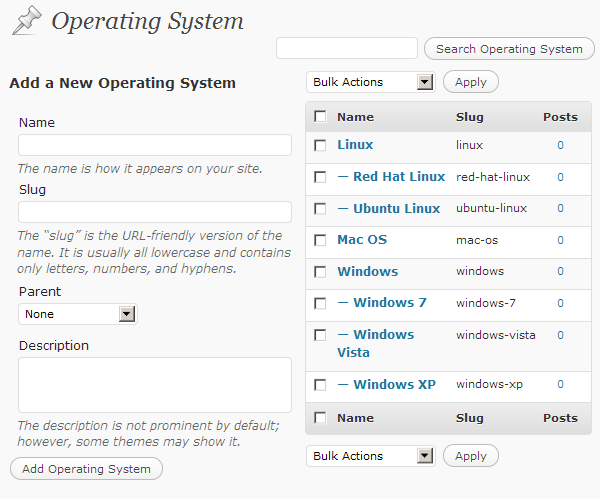This screenshot has width=600, height=499.
Task: Check the Windows Vista row checkbox
Action: (x=320, y=335)
